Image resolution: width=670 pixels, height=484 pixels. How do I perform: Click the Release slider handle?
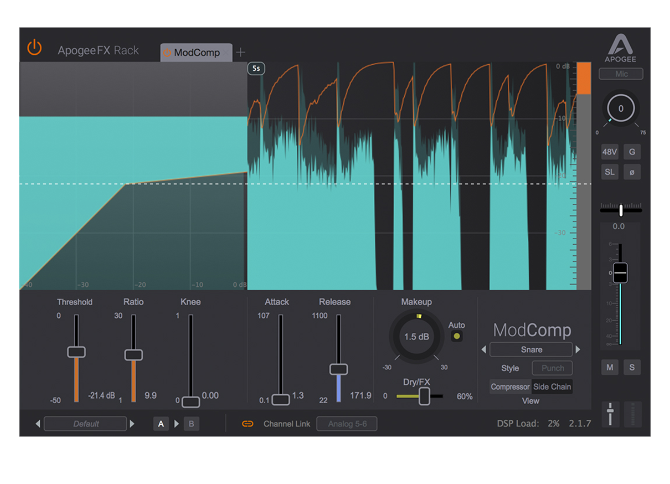pyautogui.click(x=338, y=369)
